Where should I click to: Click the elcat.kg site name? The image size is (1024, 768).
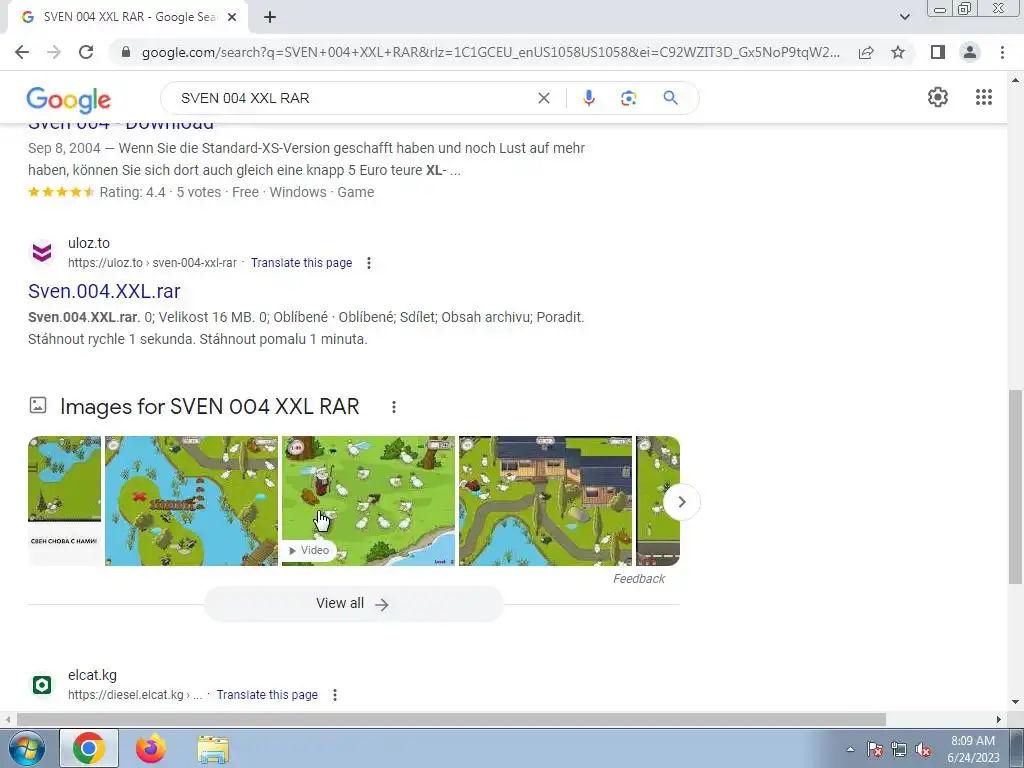point(92,675)
